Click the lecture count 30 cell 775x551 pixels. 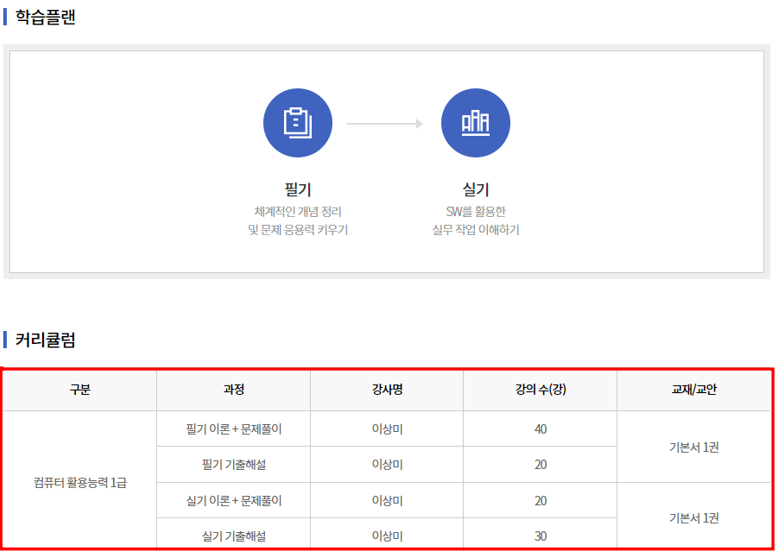(x=540, y=536)
